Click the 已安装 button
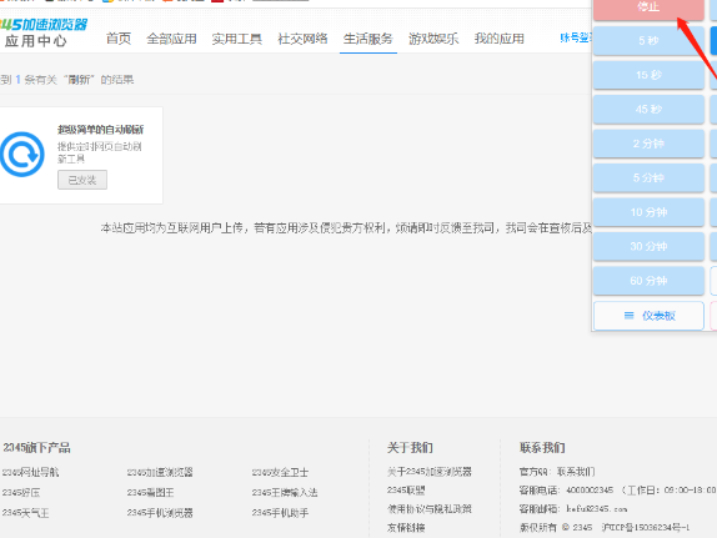 point(82,180)
